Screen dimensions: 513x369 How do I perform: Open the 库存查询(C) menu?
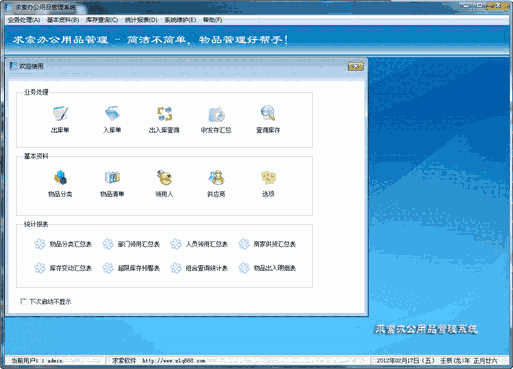pos(102,20)
